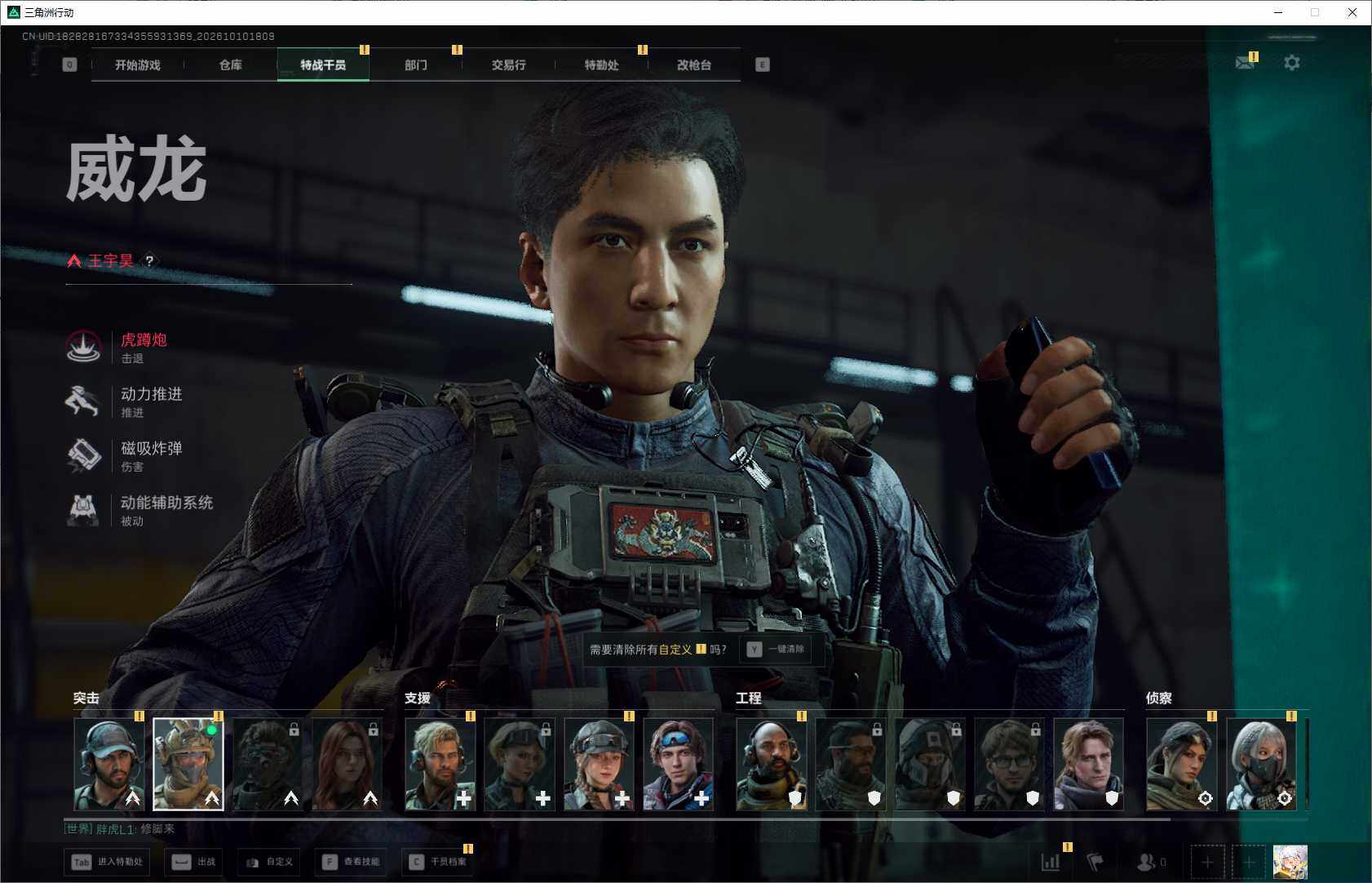Select the capped bearded operator under 突击
This screenshot has height=883, width=1372.
[x=108, y=764]
